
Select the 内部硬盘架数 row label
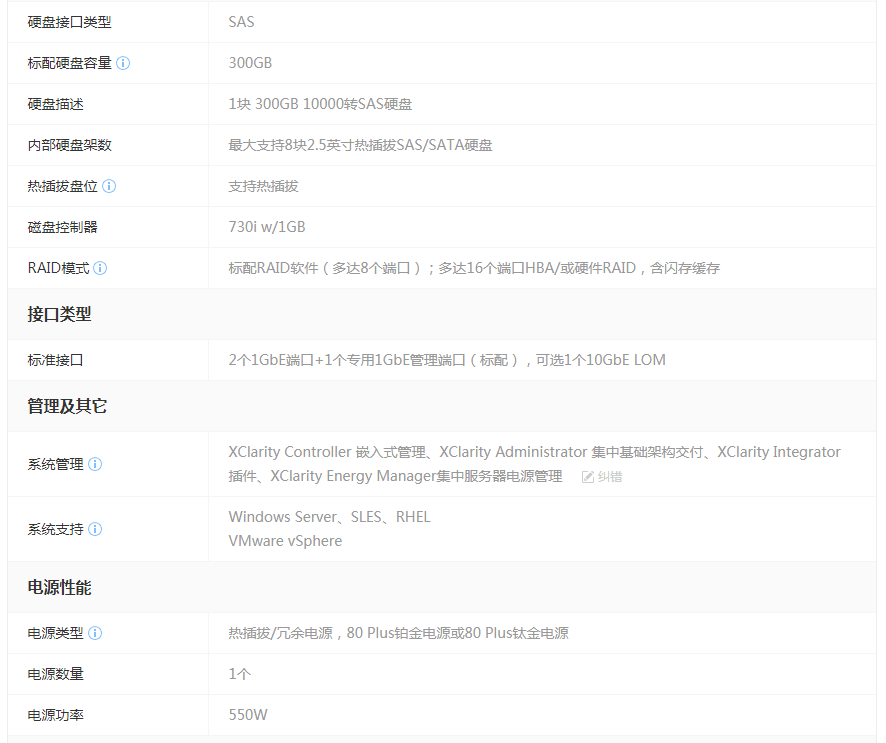pyautogui.click(x=70, y=145)
